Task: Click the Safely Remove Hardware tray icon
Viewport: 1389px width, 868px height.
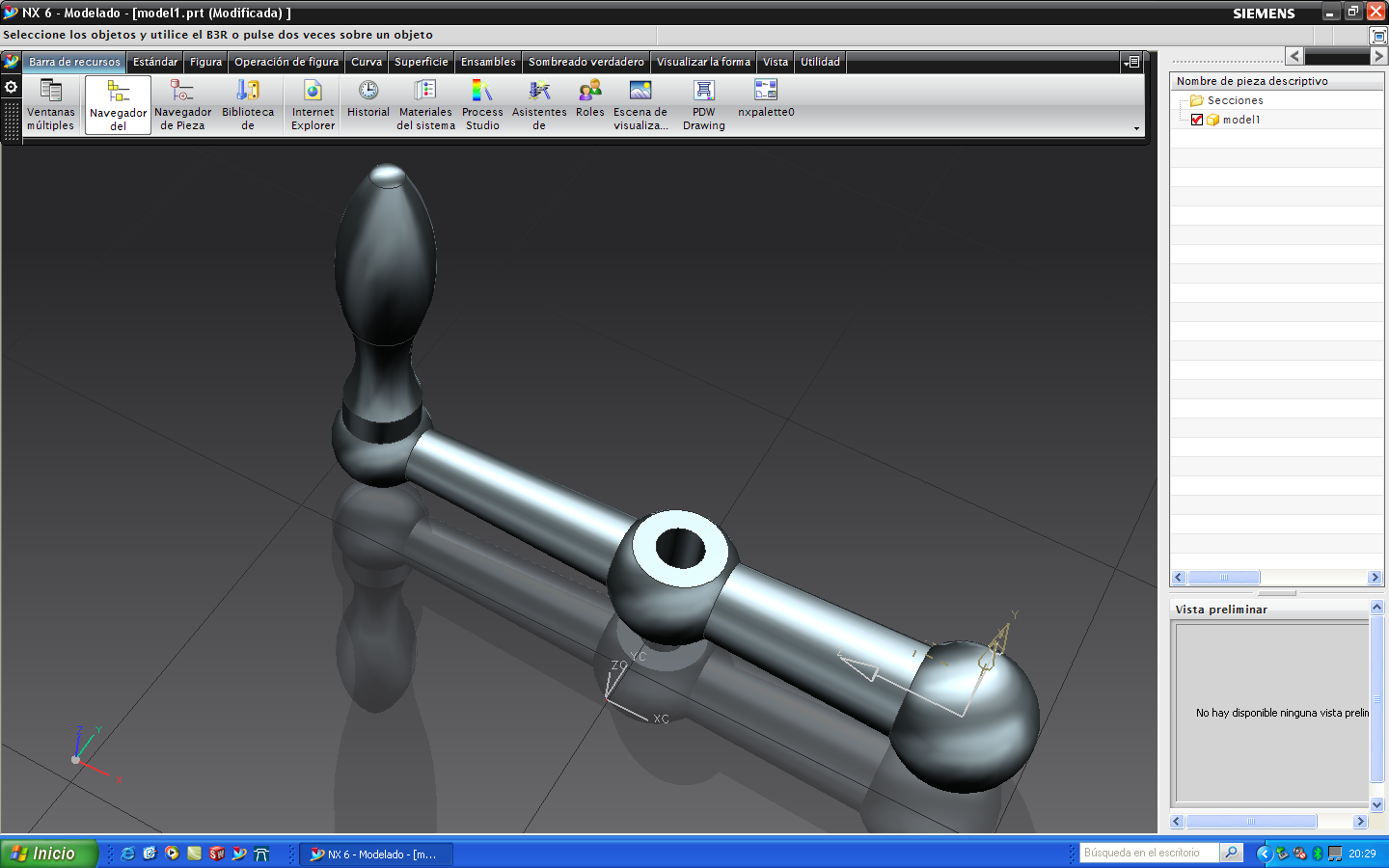Action: 1282,854
